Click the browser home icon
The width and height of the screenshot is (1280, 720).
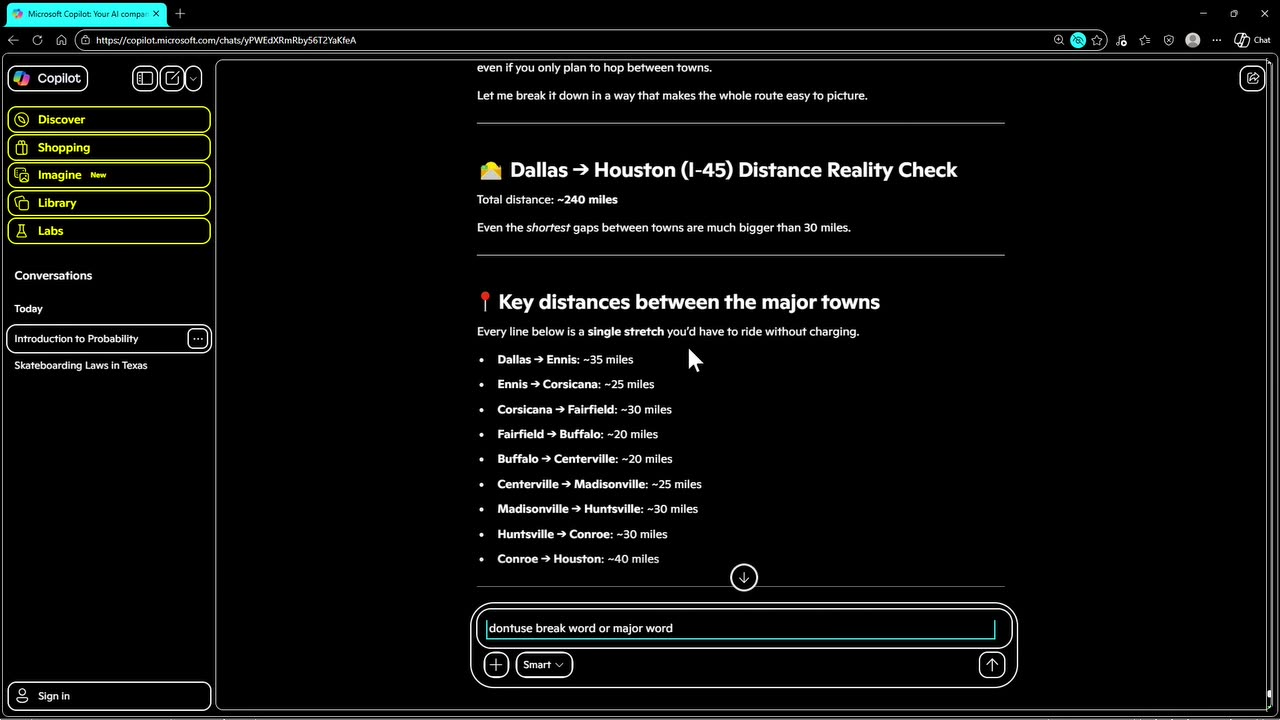point(61,40)
